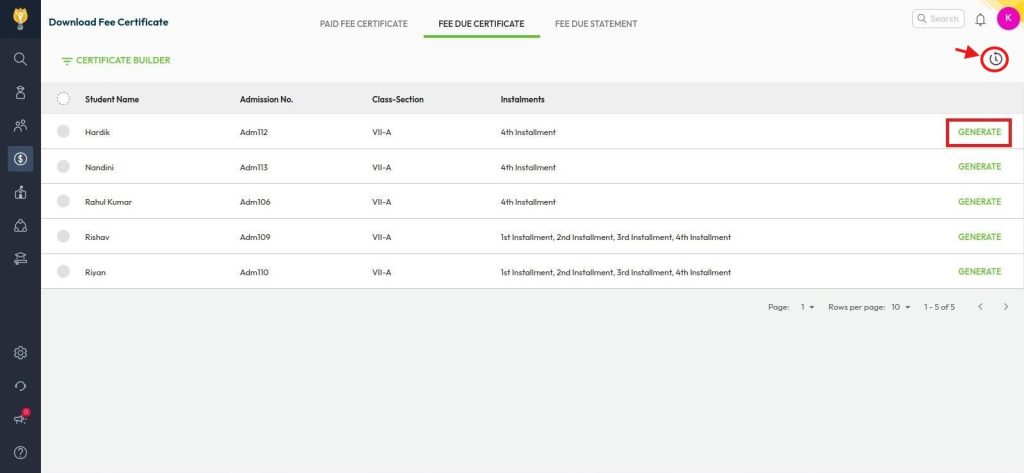
Task: Generate the certificate for Riyan
Action: click(x=979, y=272)
